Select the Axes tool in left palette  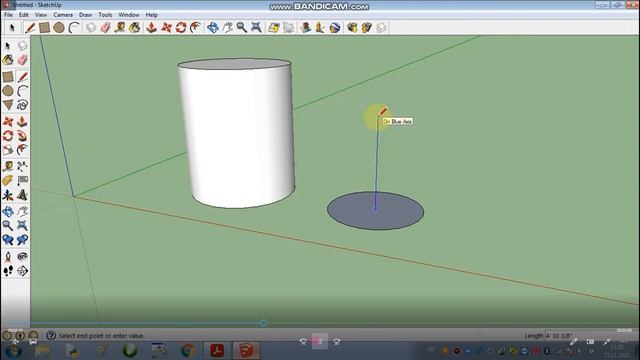(x=8, y=195)
